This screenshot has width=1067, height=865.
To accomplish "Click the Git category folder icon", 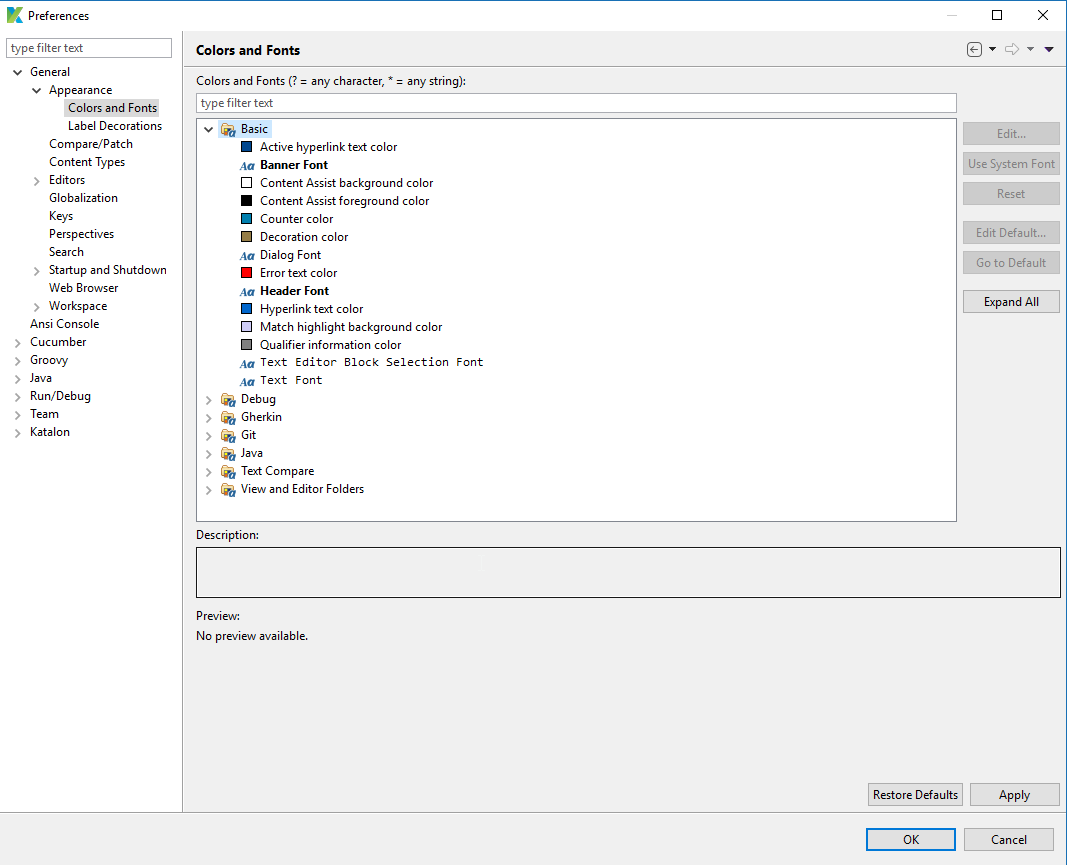I will pos(228,435).
